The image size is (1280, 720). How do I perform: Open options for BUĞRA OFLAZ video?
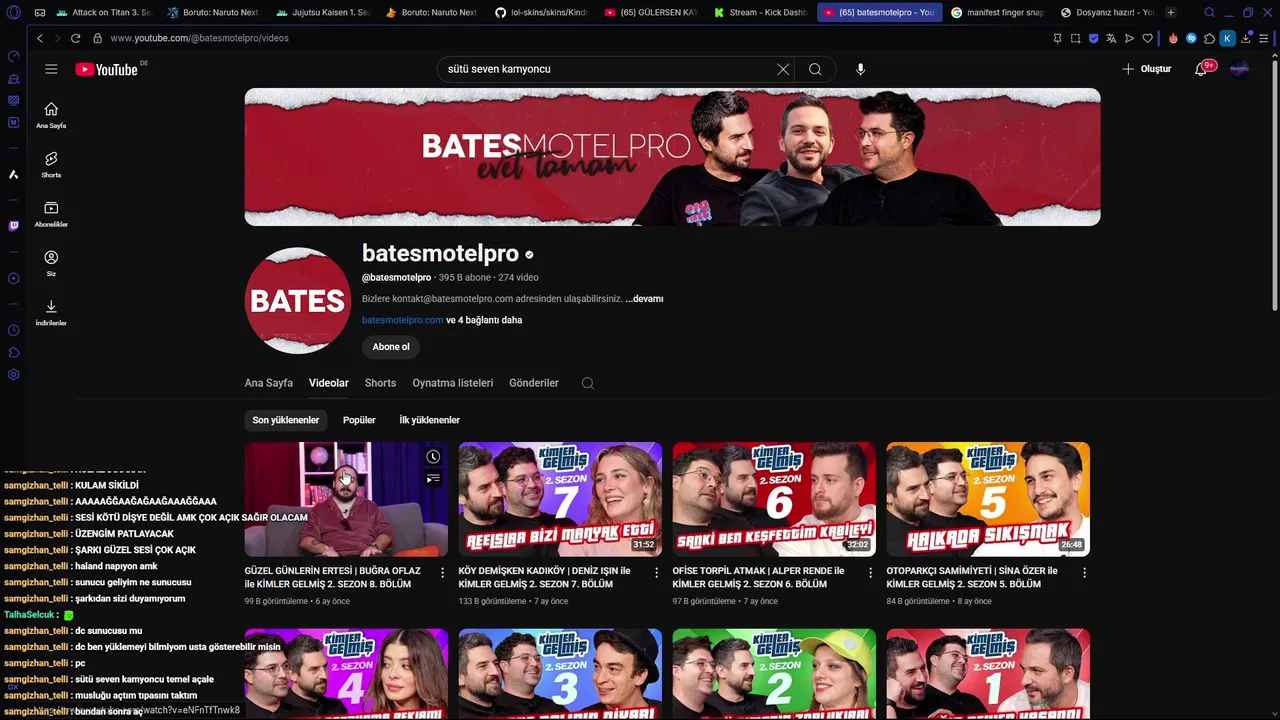coord(443,573)
